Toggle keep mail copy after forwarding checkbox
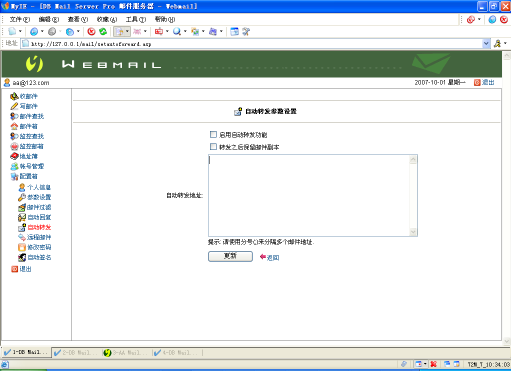 tap(213, 147)
